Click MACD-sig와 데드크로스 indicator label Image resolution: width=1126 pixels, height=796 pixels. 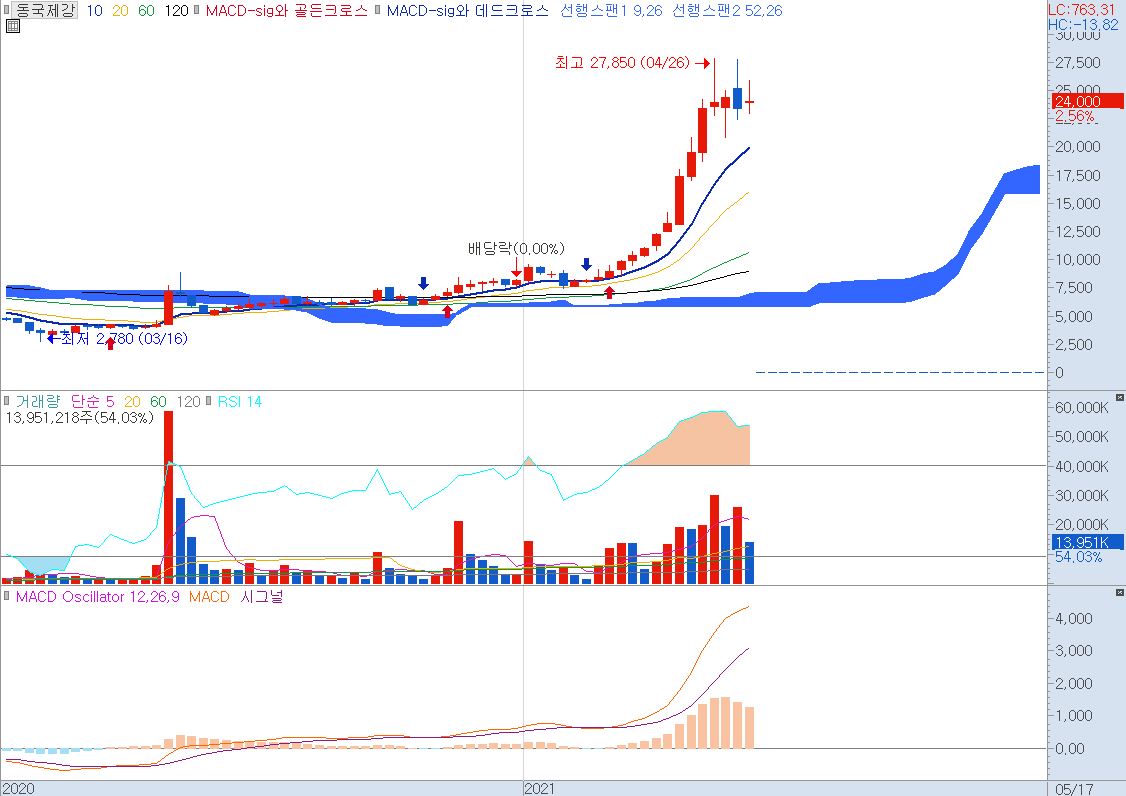coord(467,11)
